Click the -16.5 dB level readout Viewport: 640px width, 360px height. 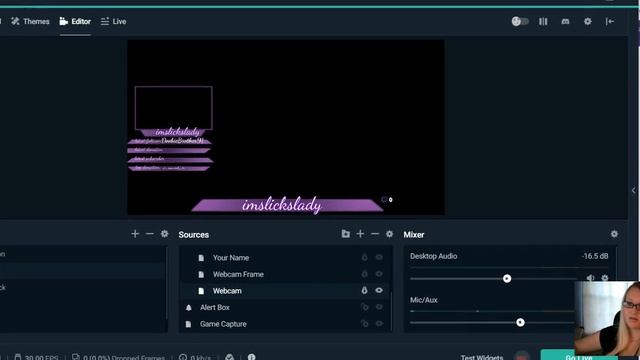click(x=595, y=256)
